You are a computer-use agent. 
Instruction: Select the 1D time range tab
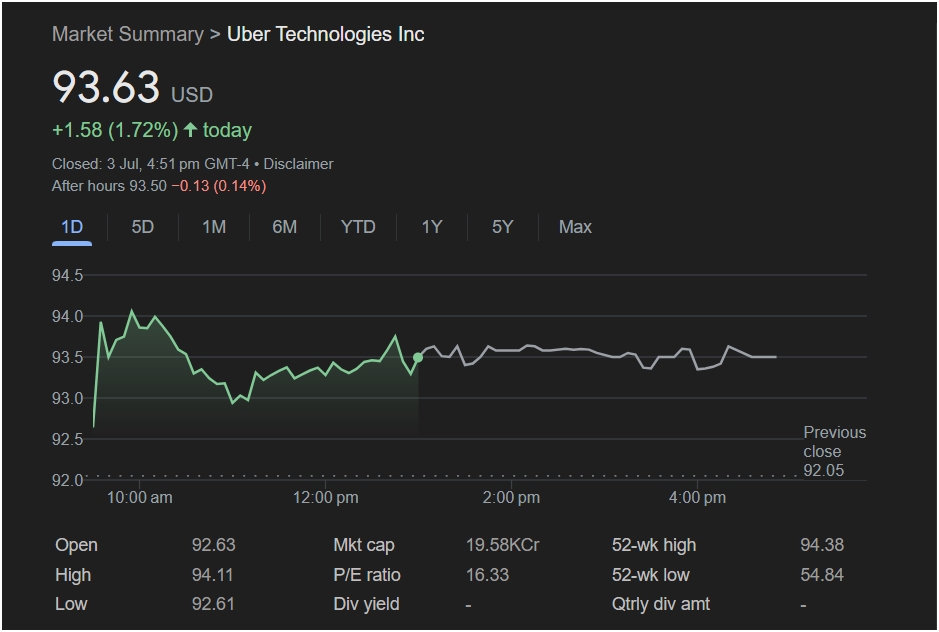coord(72,227)
